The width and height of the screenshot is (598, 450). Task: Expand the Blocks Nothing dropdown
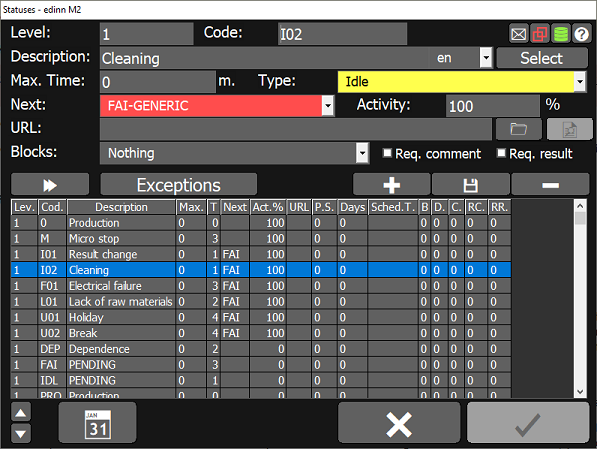point(362,153)
